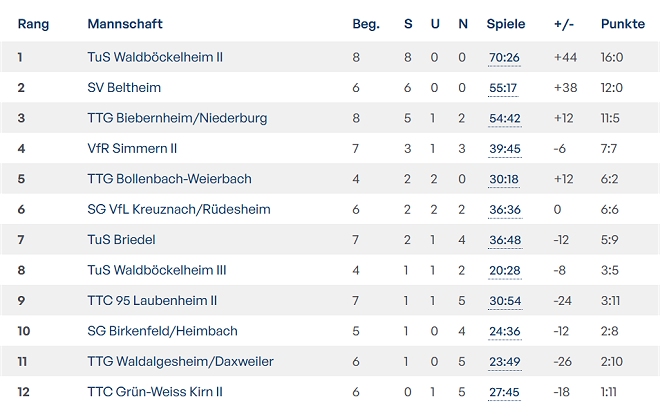
Task: Click SV Beltheim team name
Action: (124, 88)
